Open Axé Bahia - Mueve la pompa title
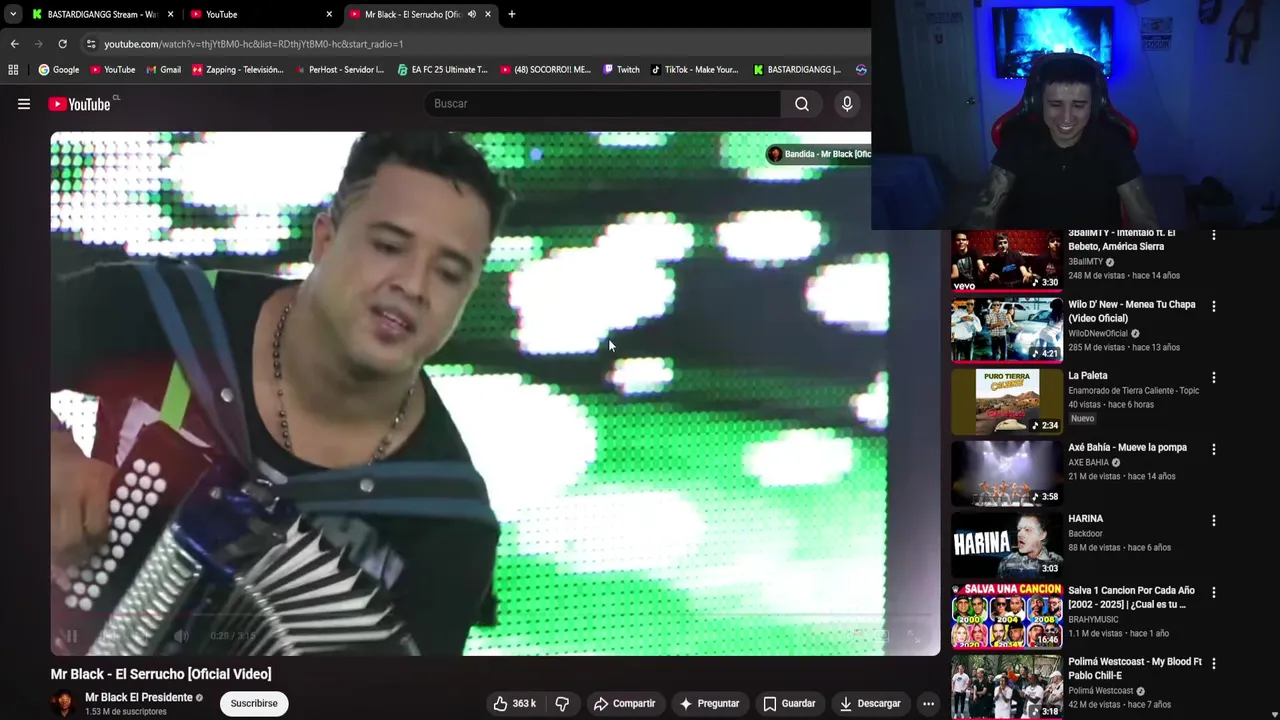The height and width of the screenshot is (720, 1280). coord(1127,448)
